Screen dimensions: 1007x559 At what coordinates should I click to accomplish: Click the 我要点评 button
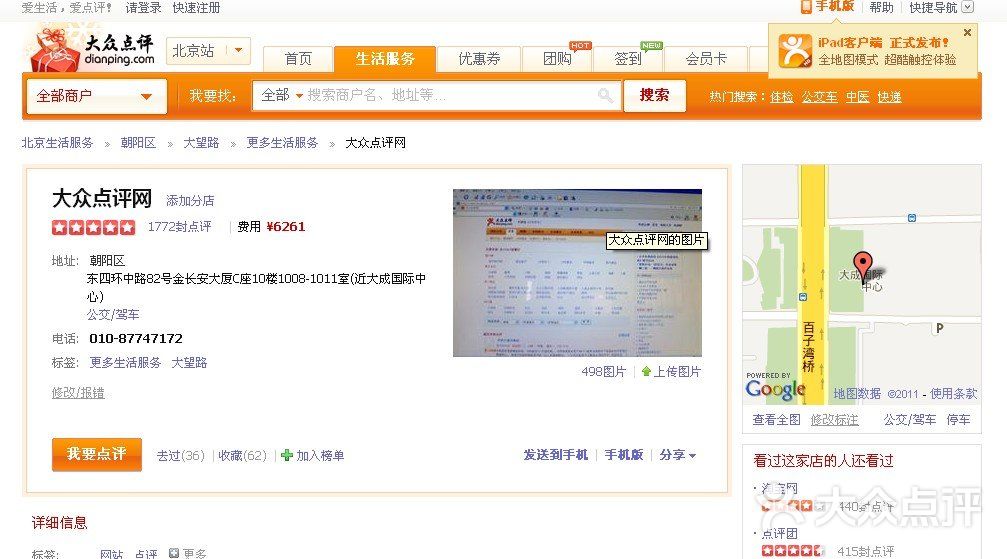pos(97,454)
